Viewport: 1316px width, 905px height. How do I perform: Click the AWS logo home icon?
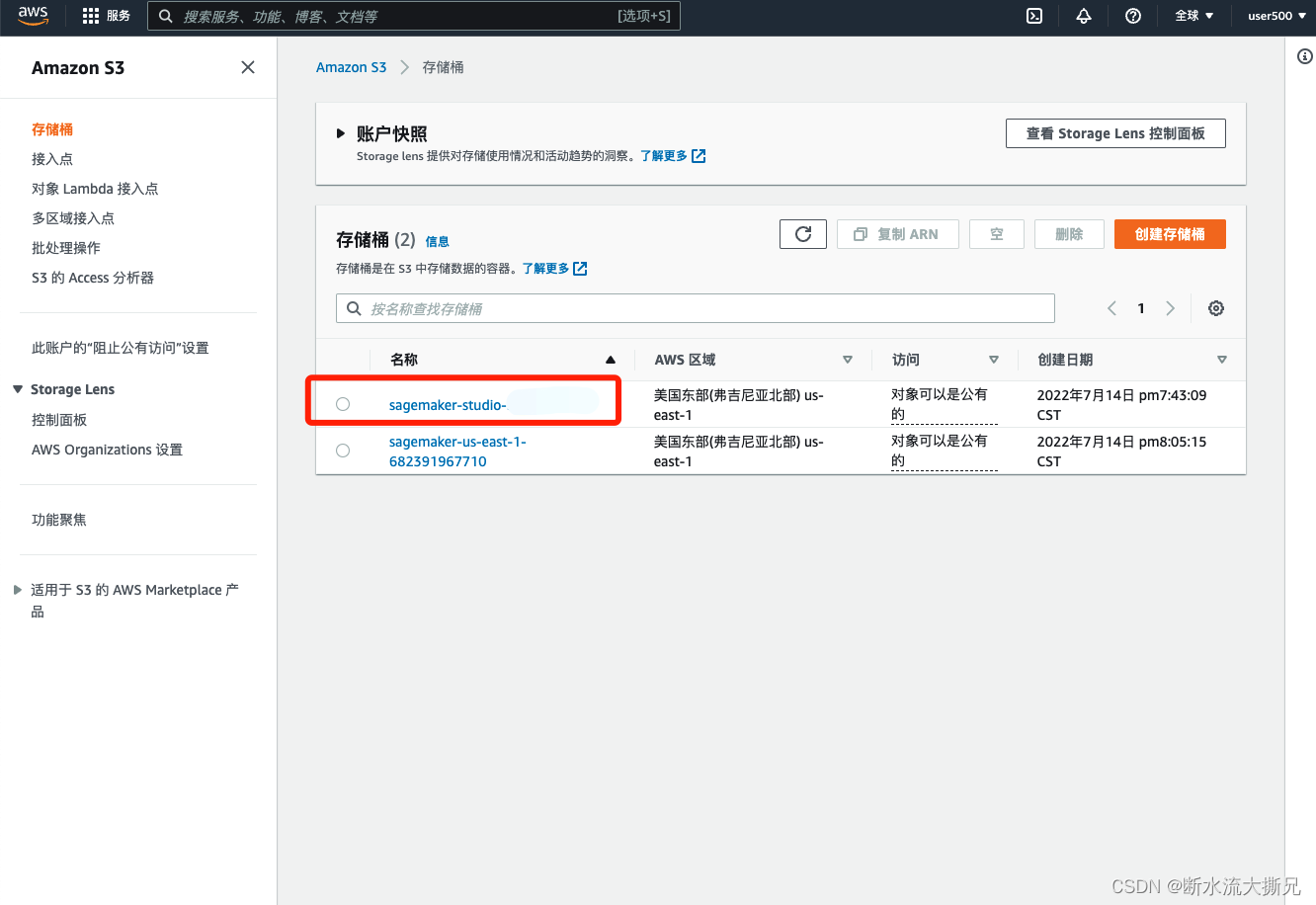pyautogui.click(x=33, y=16)
